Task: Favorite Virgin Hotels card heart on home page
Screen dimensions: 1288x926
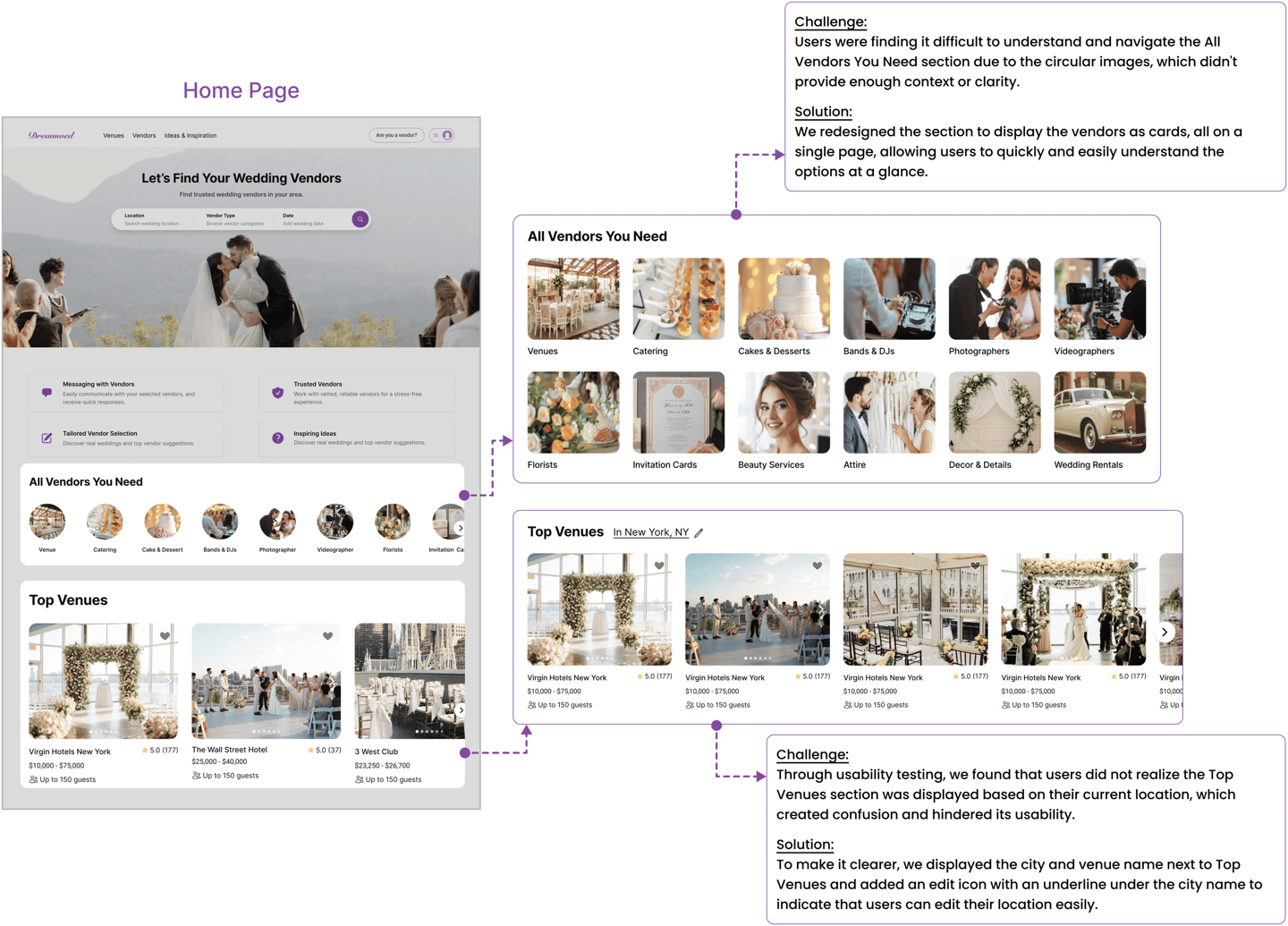Action: pyautogui.click(x=165, y=636)
